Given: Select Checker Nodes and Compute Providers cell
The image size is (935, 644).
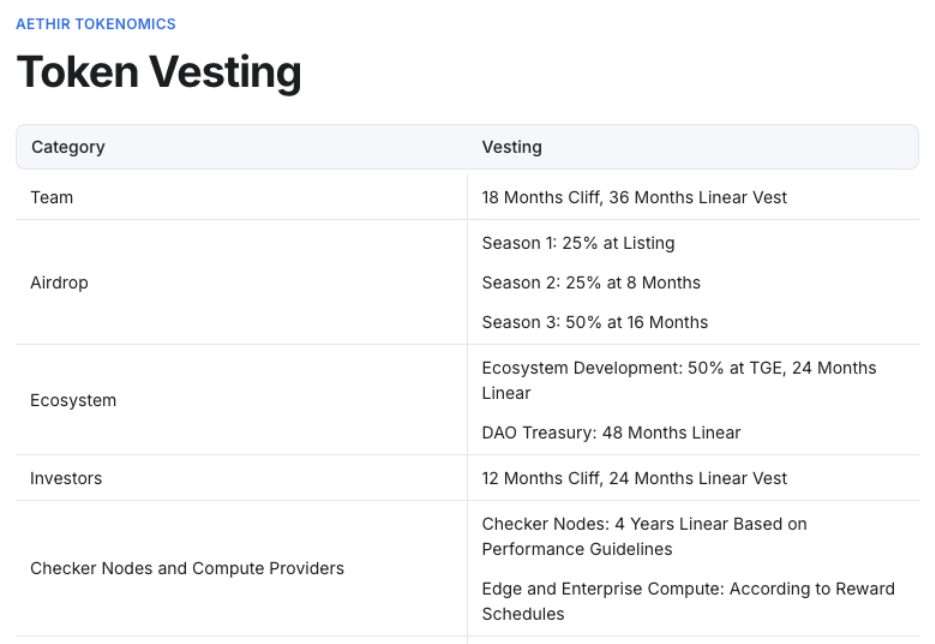Looking at the screenshot, I should coord(187,569).
